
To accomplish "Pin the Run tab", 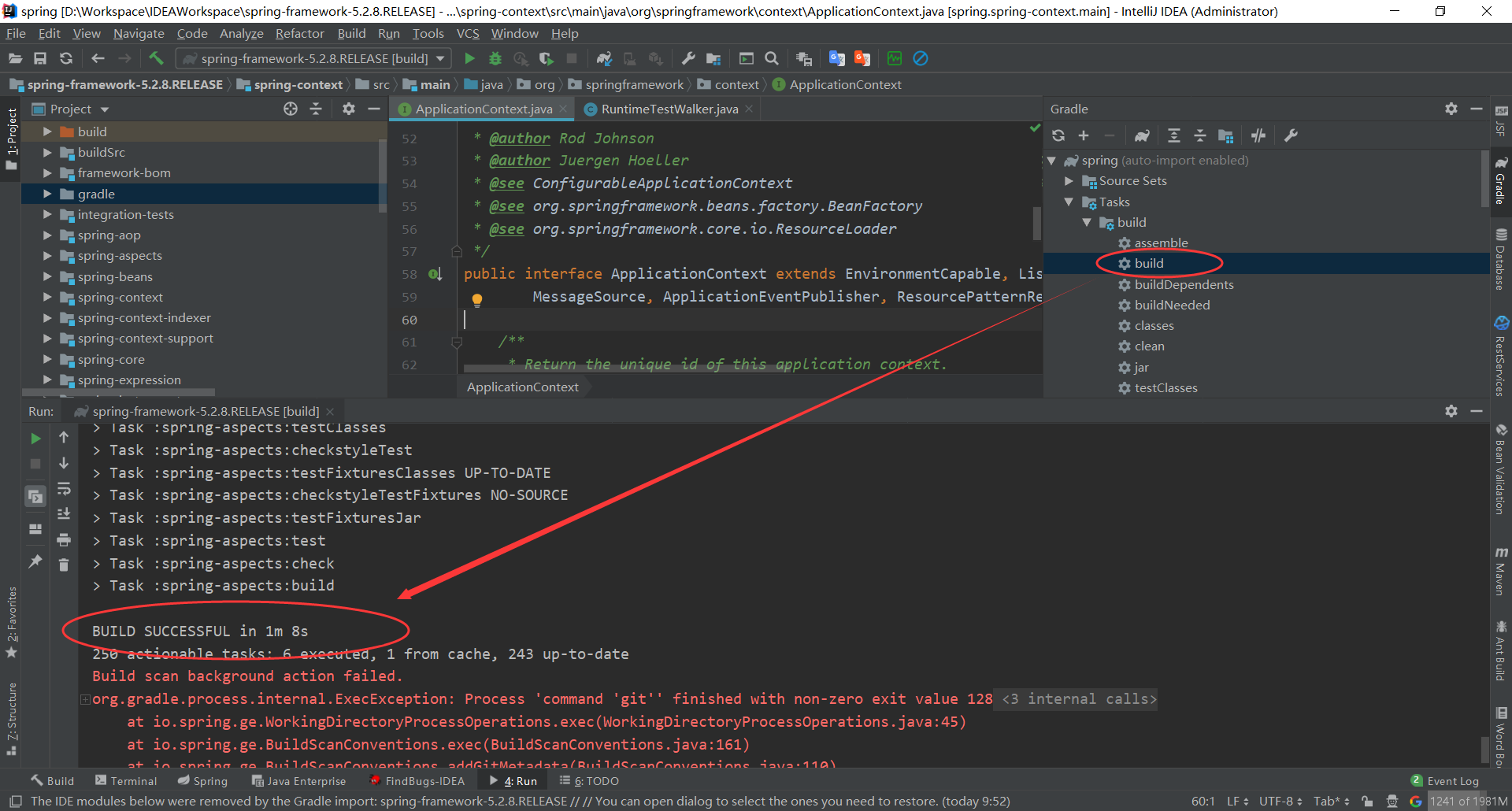I will pyautogui.click(x=35, y=561).
